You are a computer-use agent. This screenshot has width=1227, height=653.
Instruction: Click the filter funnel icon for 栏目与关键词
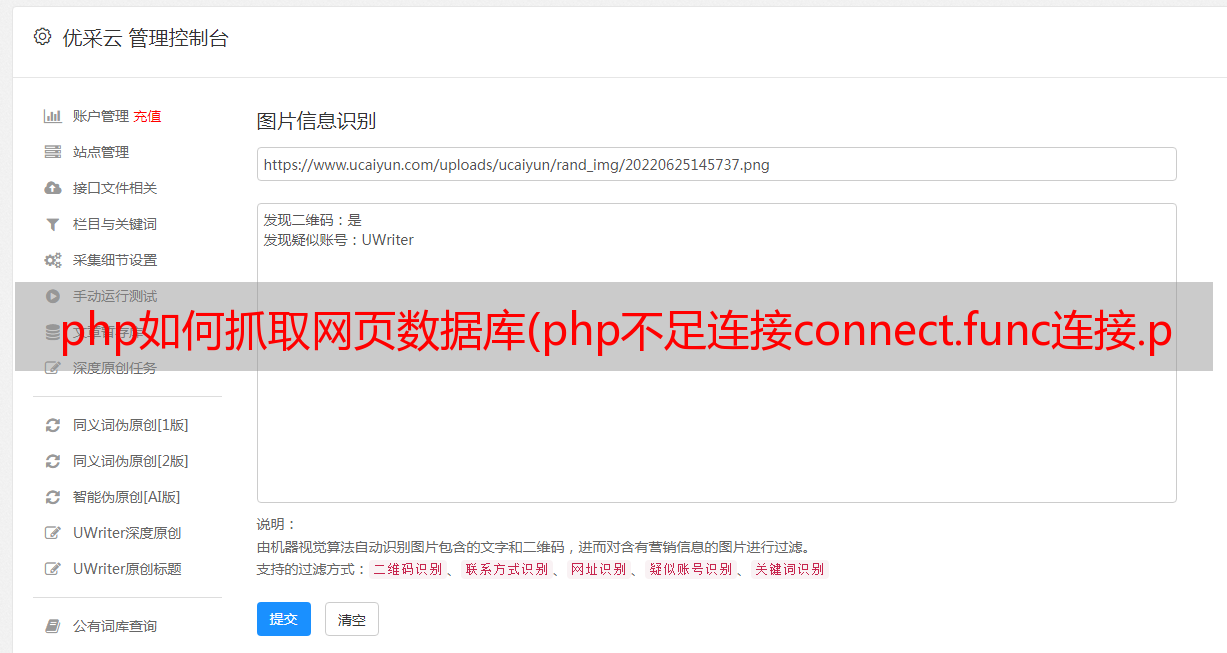(53, 224)
